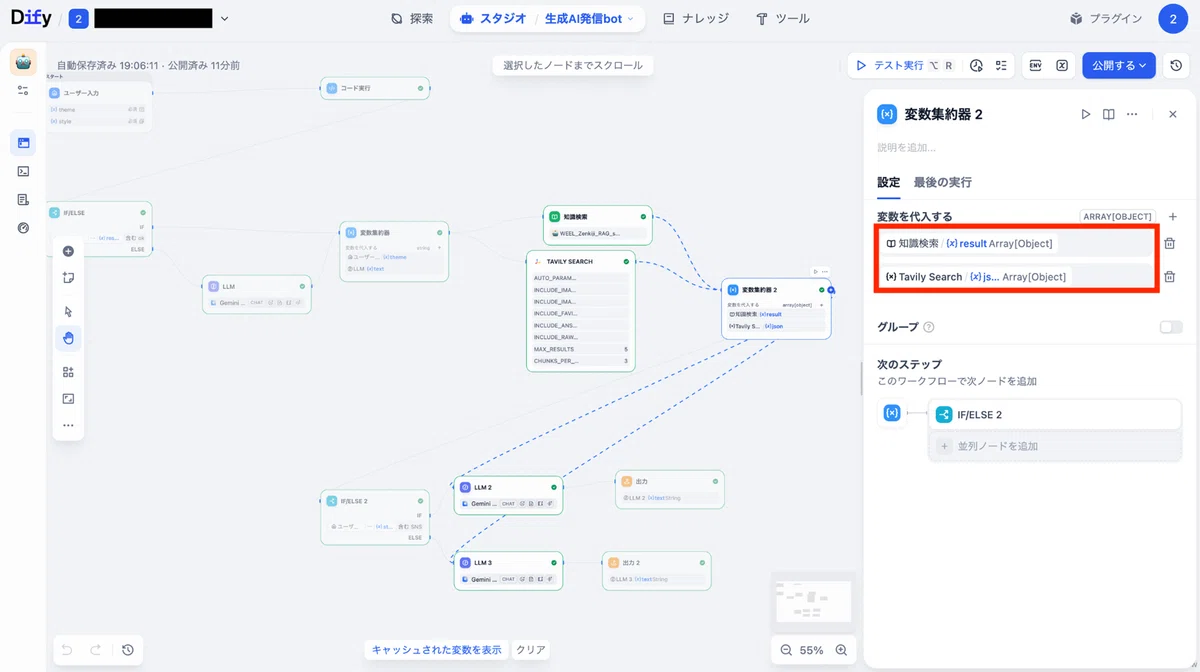Add a note with the note tool
Viewport: 1200px width, 672px height.
(68, 278)
